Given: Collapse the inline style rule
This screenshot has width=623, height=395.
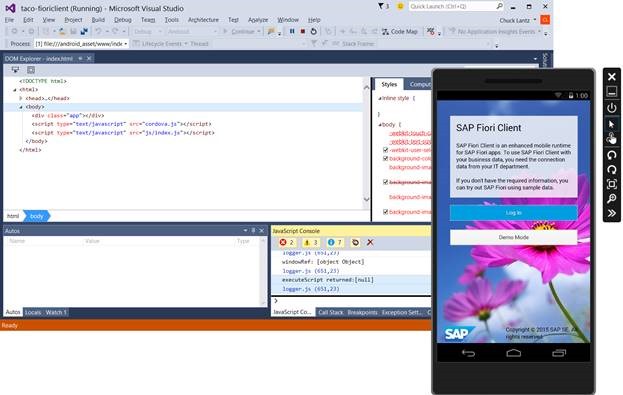Looking at the screenshot, I should 379,98.
